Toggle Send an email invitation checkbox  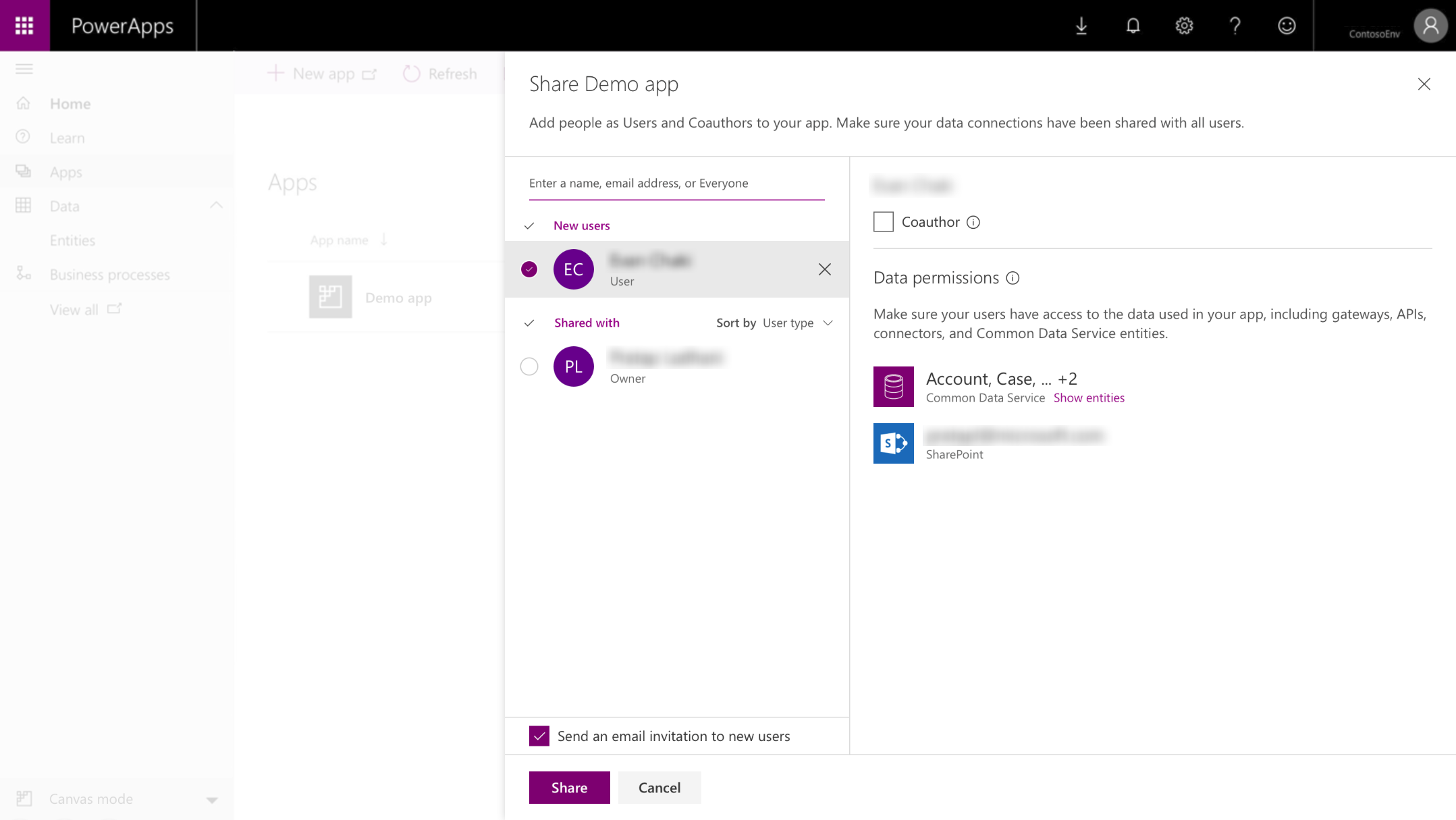539,735
